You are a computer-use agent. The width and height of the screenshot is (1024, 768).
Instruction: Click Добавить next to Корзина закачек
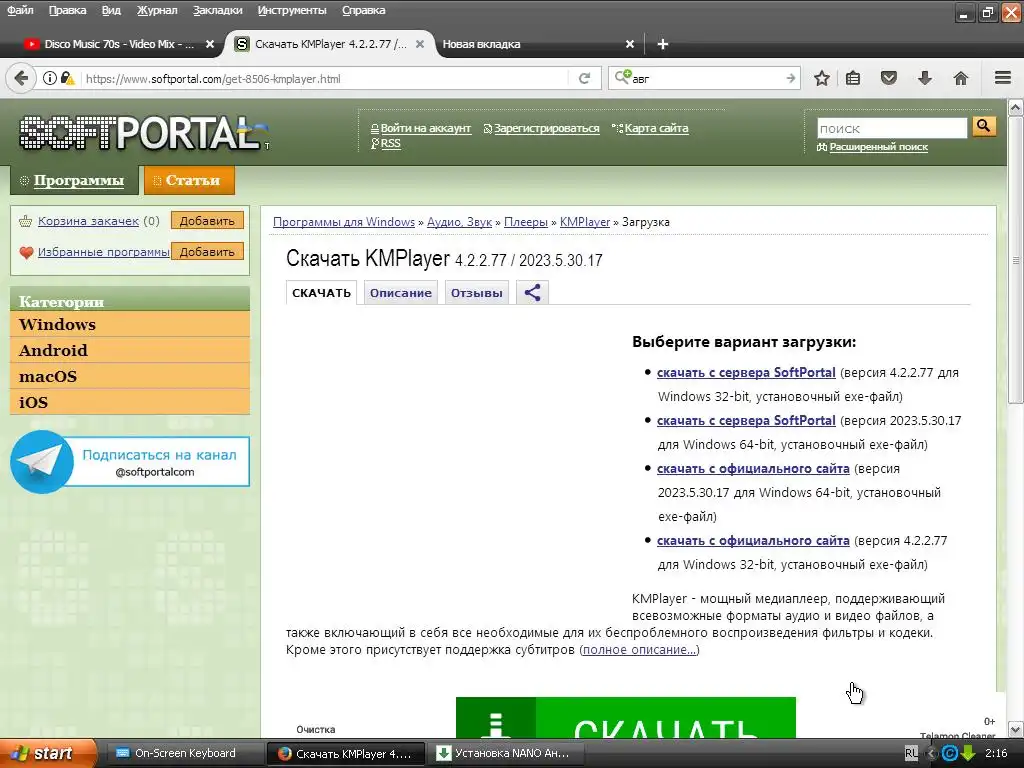point(207,221)
